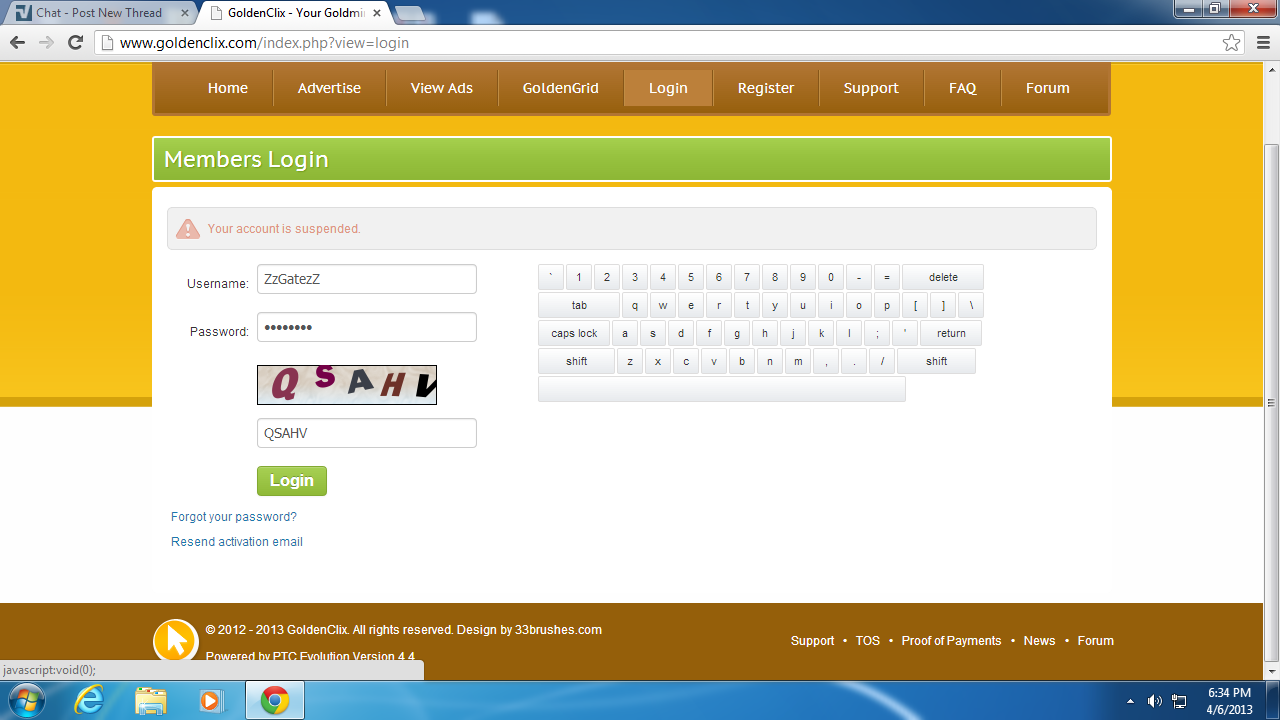The height and width of the screenshot is (720, 1280).
Task: Open a new browser tab
Action: pyautogui.click(x=410, y=13)
